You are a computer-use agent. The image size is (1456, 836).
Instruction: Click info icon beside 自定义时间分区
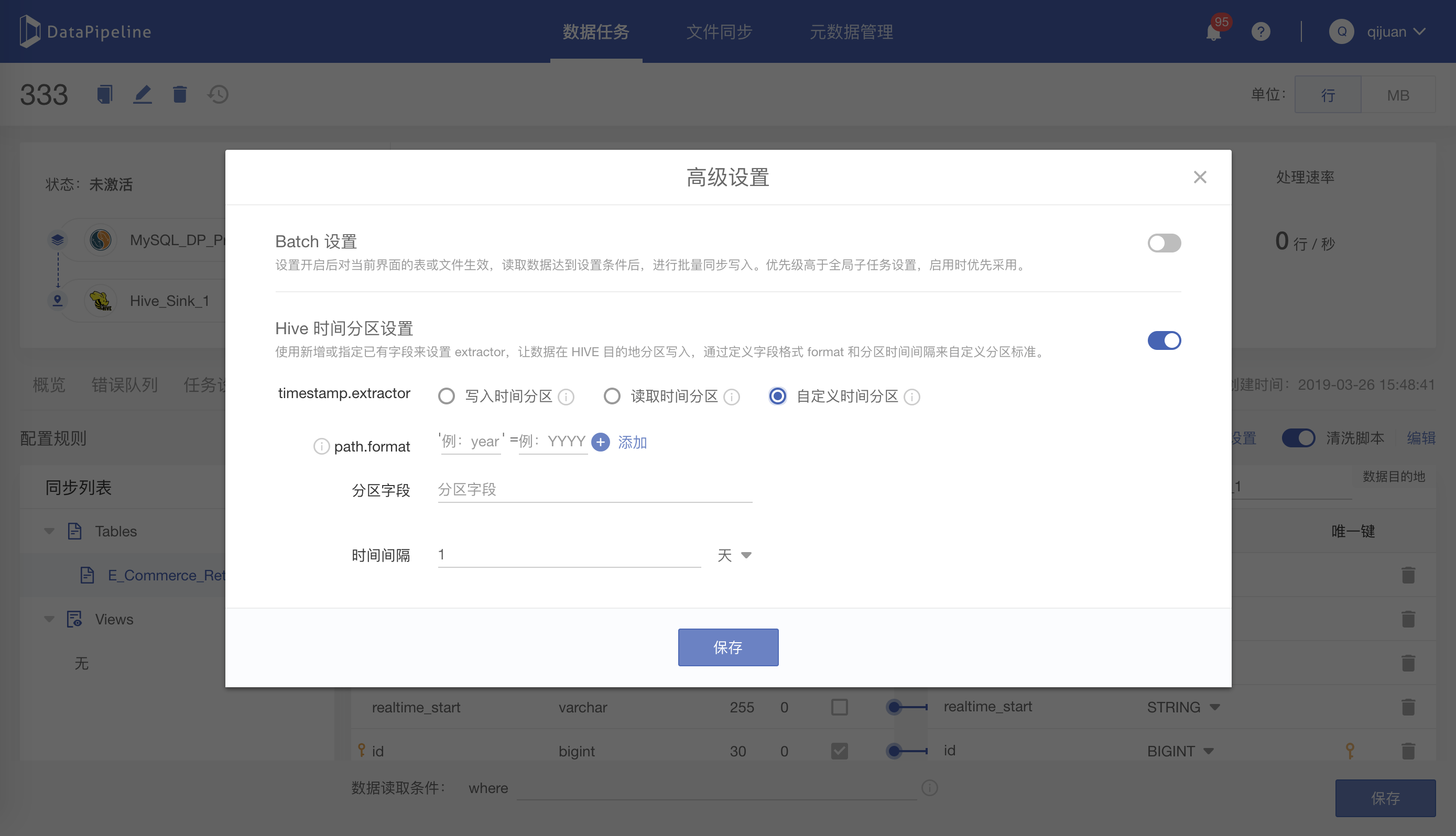pyautogui.click(x=911, y=397)
